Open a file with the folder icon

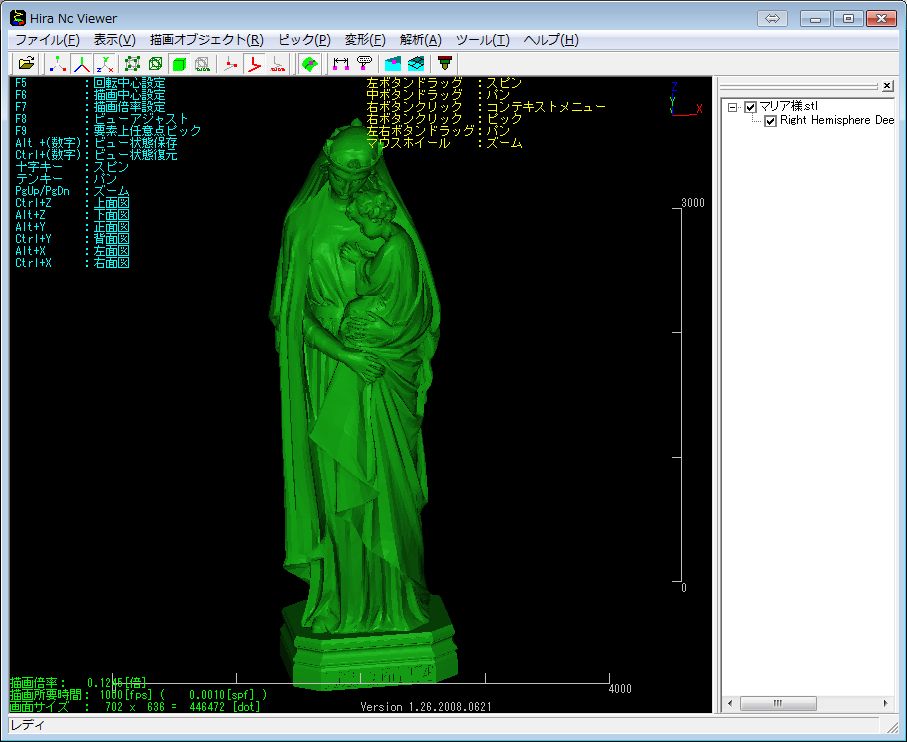[27, 64]
